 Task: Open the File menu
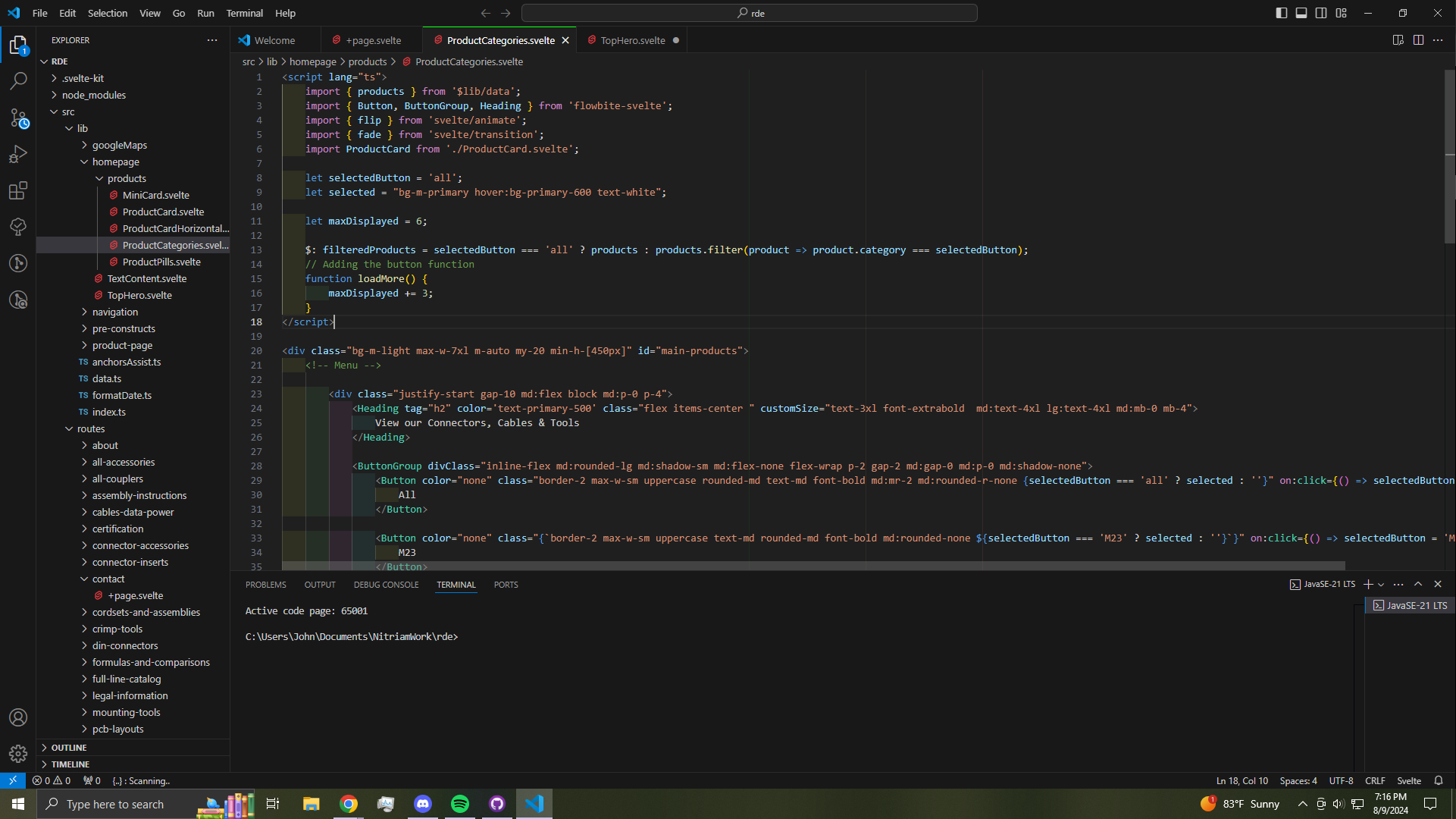point(40,13)
